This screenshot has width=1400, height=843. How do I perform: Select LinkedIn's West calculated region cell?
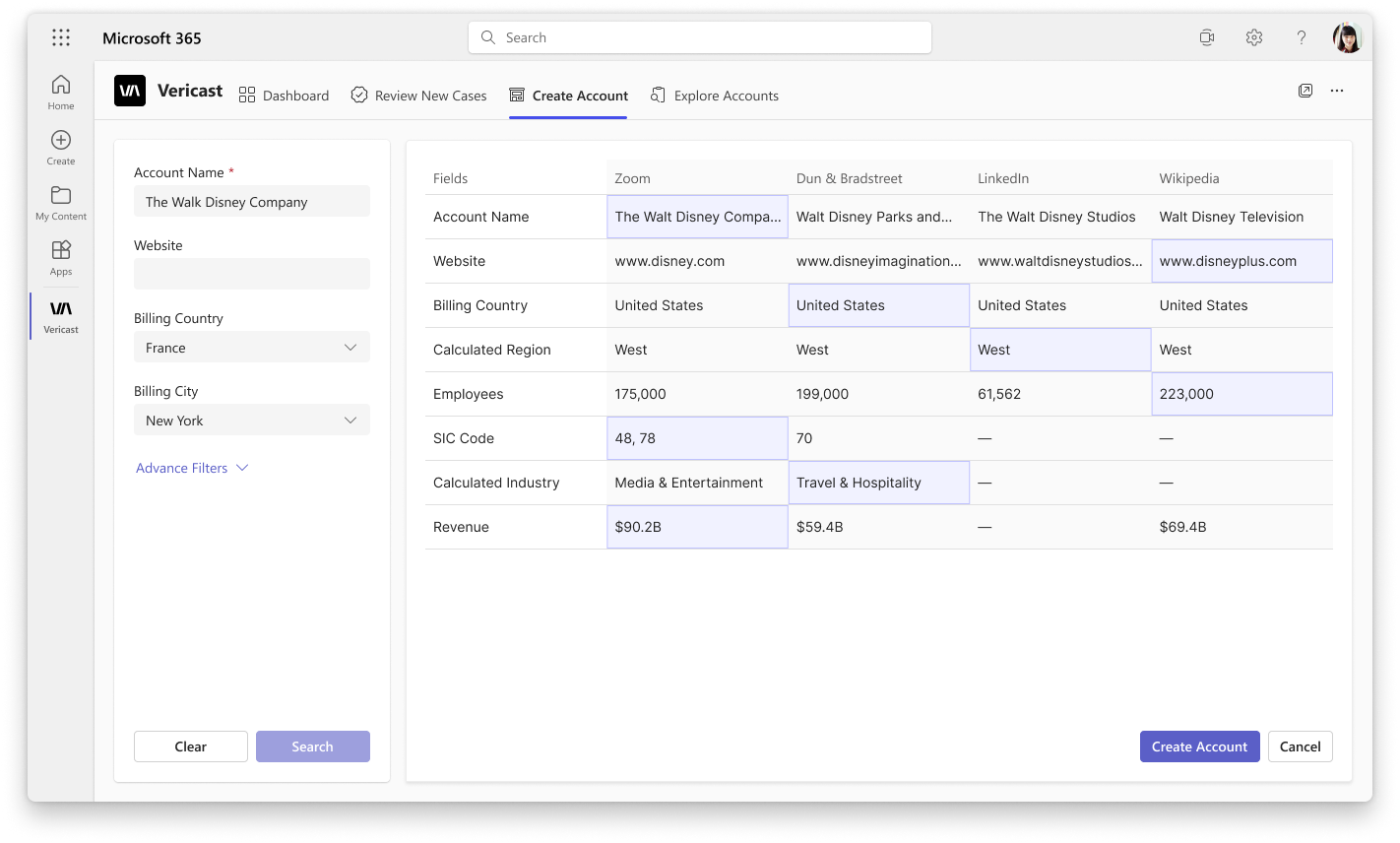tap(1060, 350)
